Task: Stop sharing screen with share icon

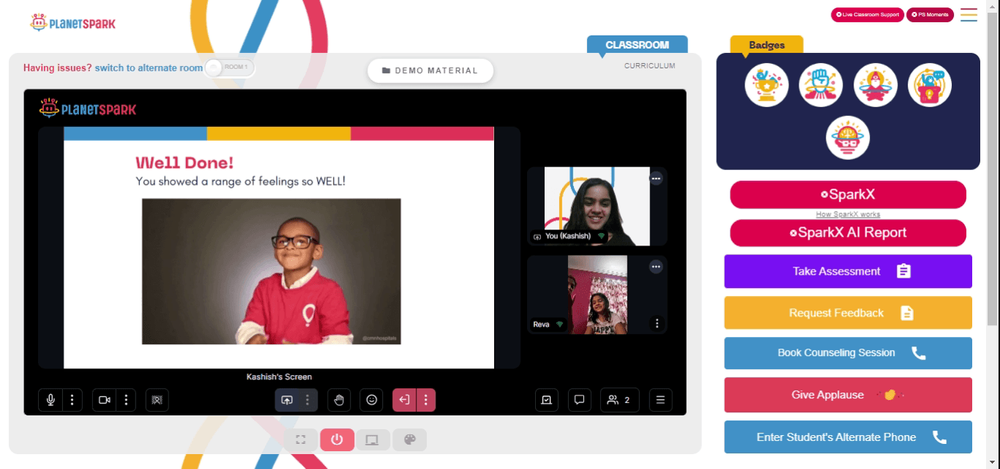Action: click(x=287, y=400)
